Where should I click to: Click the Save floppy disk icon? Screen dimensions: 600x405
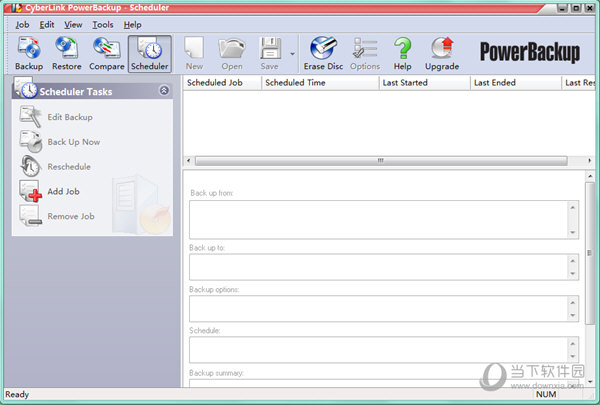pos(270,48)
